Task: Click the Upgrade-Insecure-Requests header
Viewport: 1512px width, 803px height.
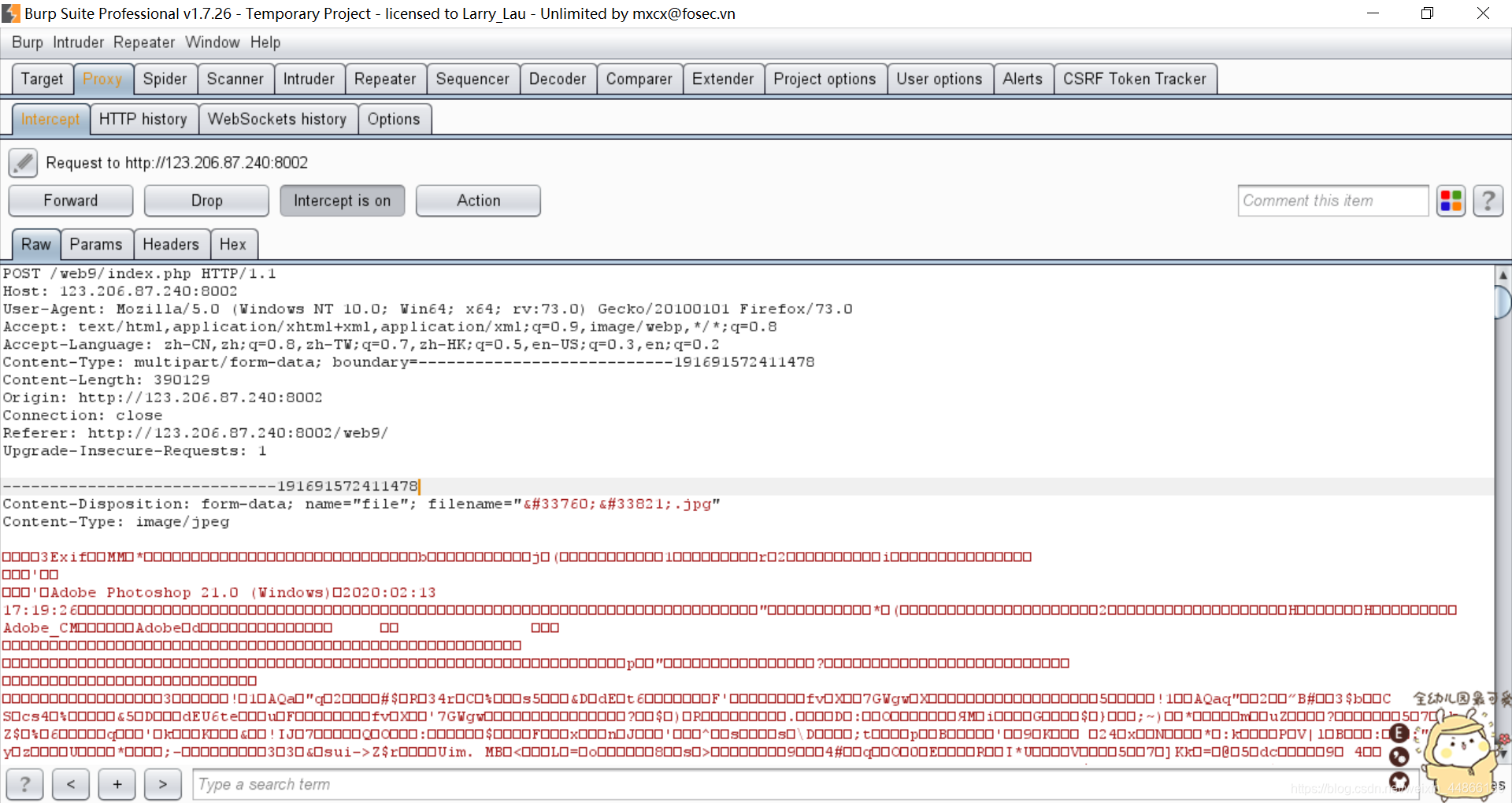Action: click(x=135, y=450)
